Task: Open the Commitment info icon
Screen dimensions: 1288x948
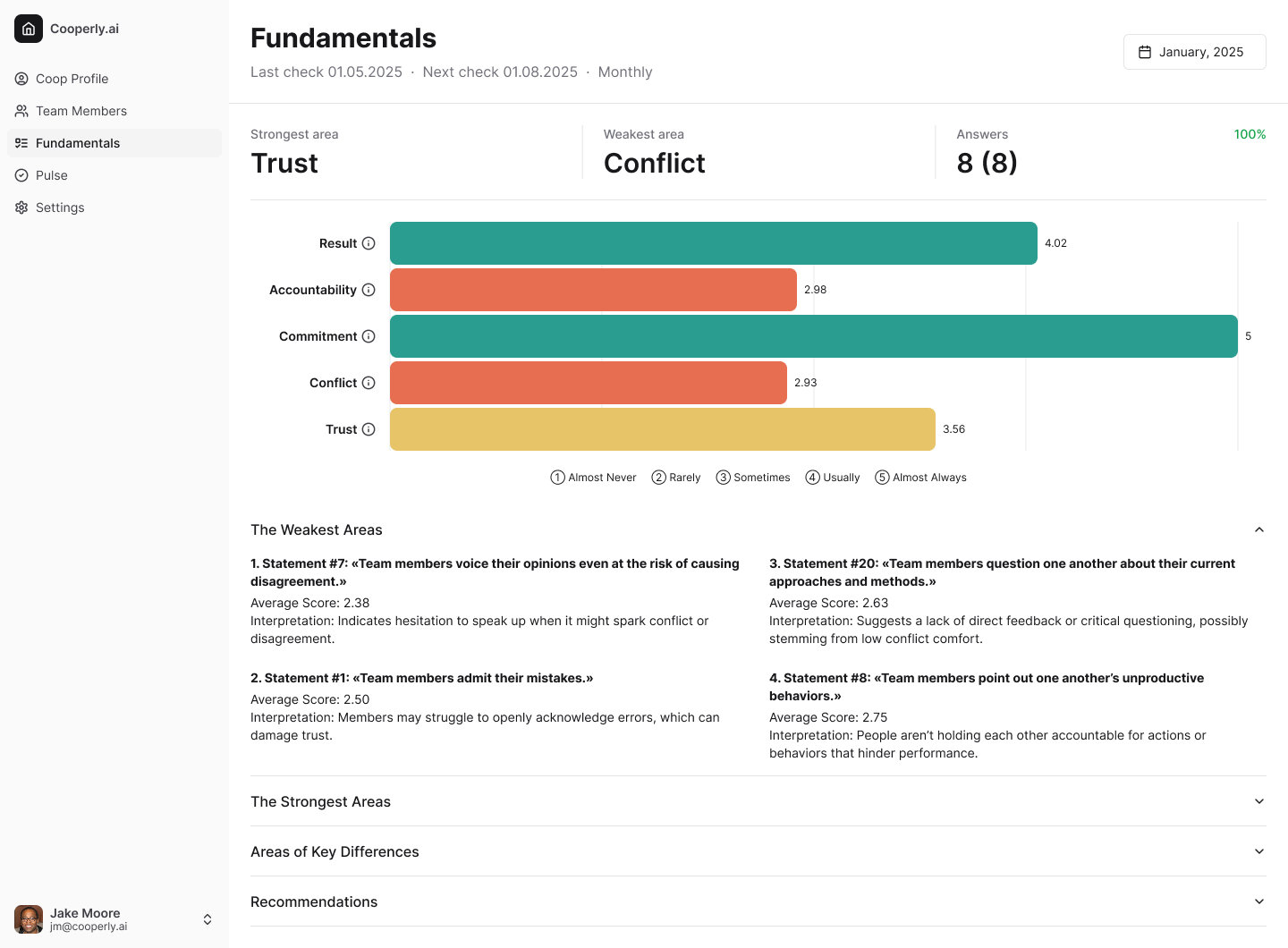Action: click(369, 336)
